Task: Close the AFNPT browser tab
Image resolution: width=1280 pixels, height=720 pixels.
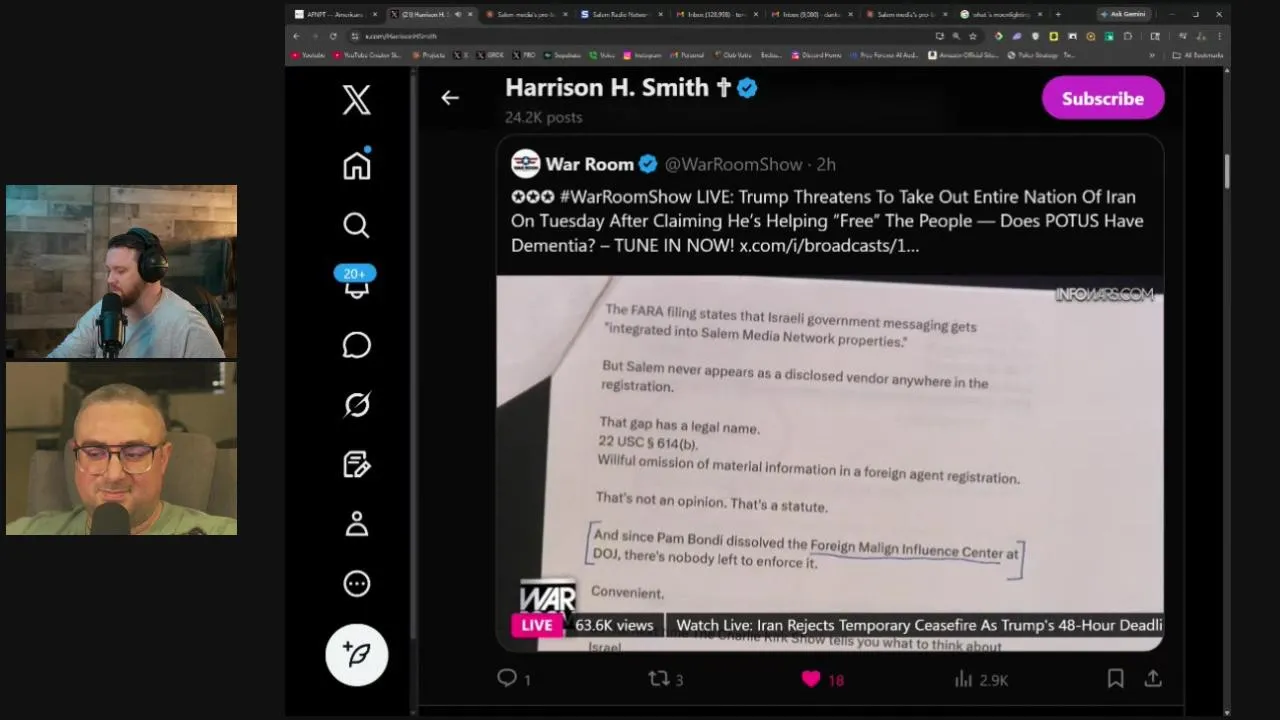Action: pyautogui.click(x=375, y=14)
